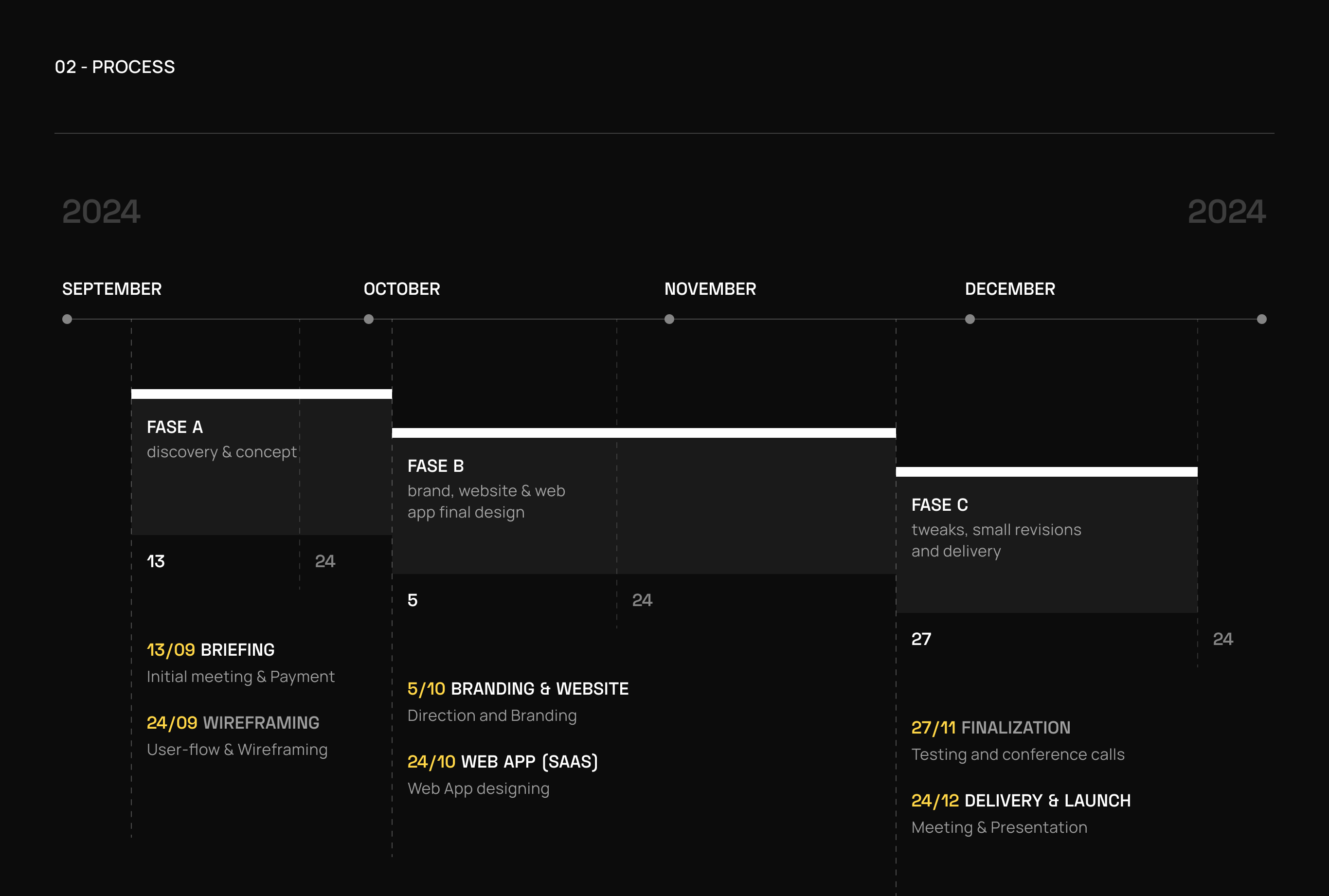Click the white bar above FASE C
The height and width of the screenshot is (896, 1329).
(x=1047, y=471)
